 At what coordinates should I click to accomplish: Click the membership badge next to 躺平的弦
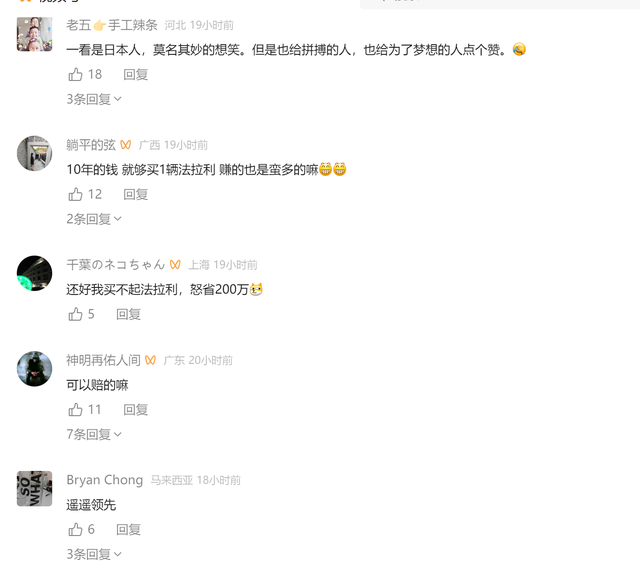pos(126,145)
